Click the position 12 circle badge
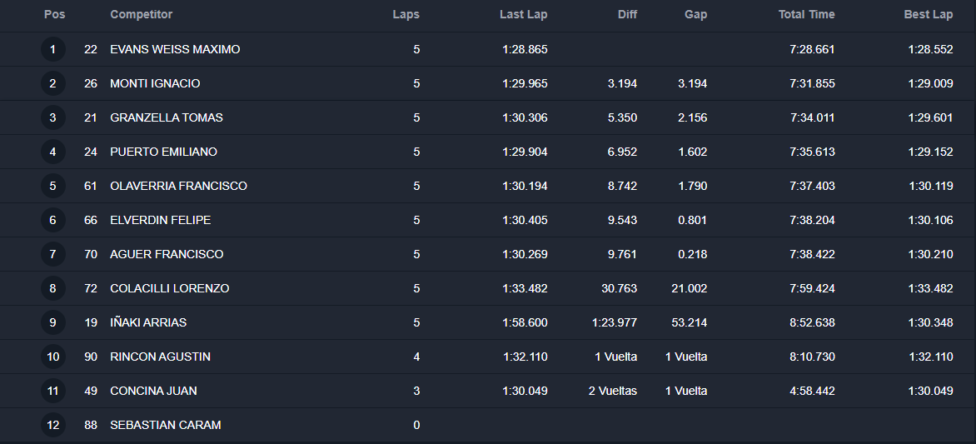976x444 pixels. 53,425
